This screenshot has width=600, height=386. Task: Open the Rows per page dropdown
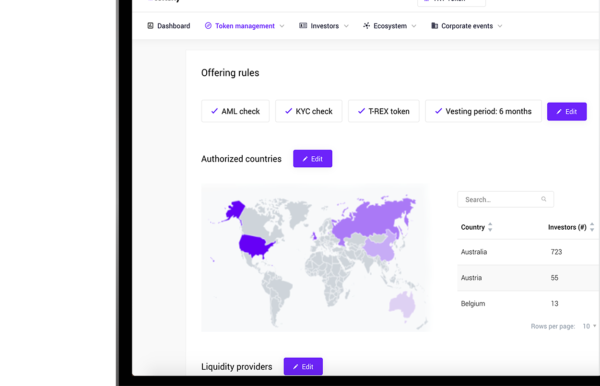[589, 326]
